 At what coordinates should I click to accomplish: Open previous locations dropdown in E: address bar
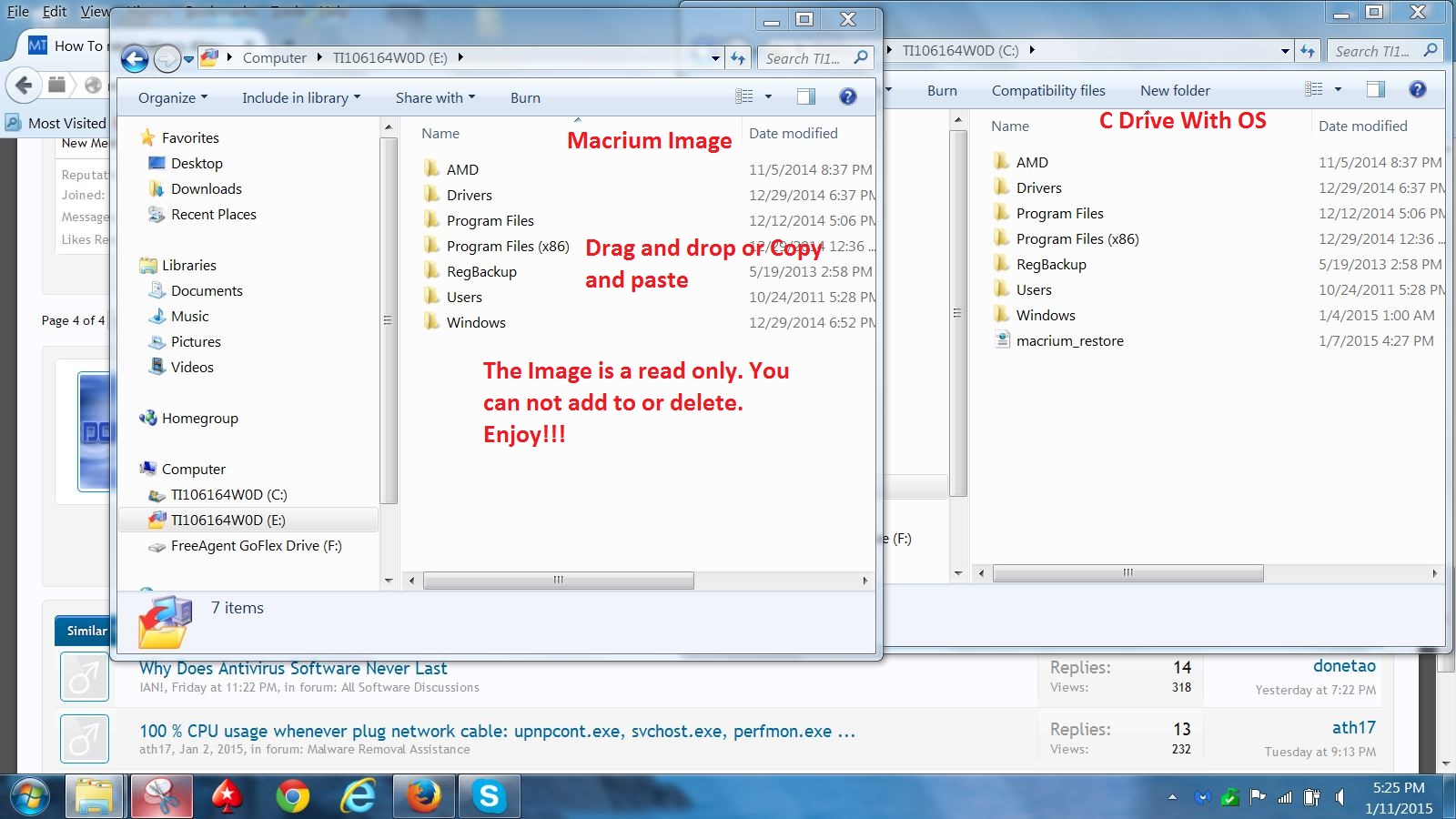tap(716, 58)
